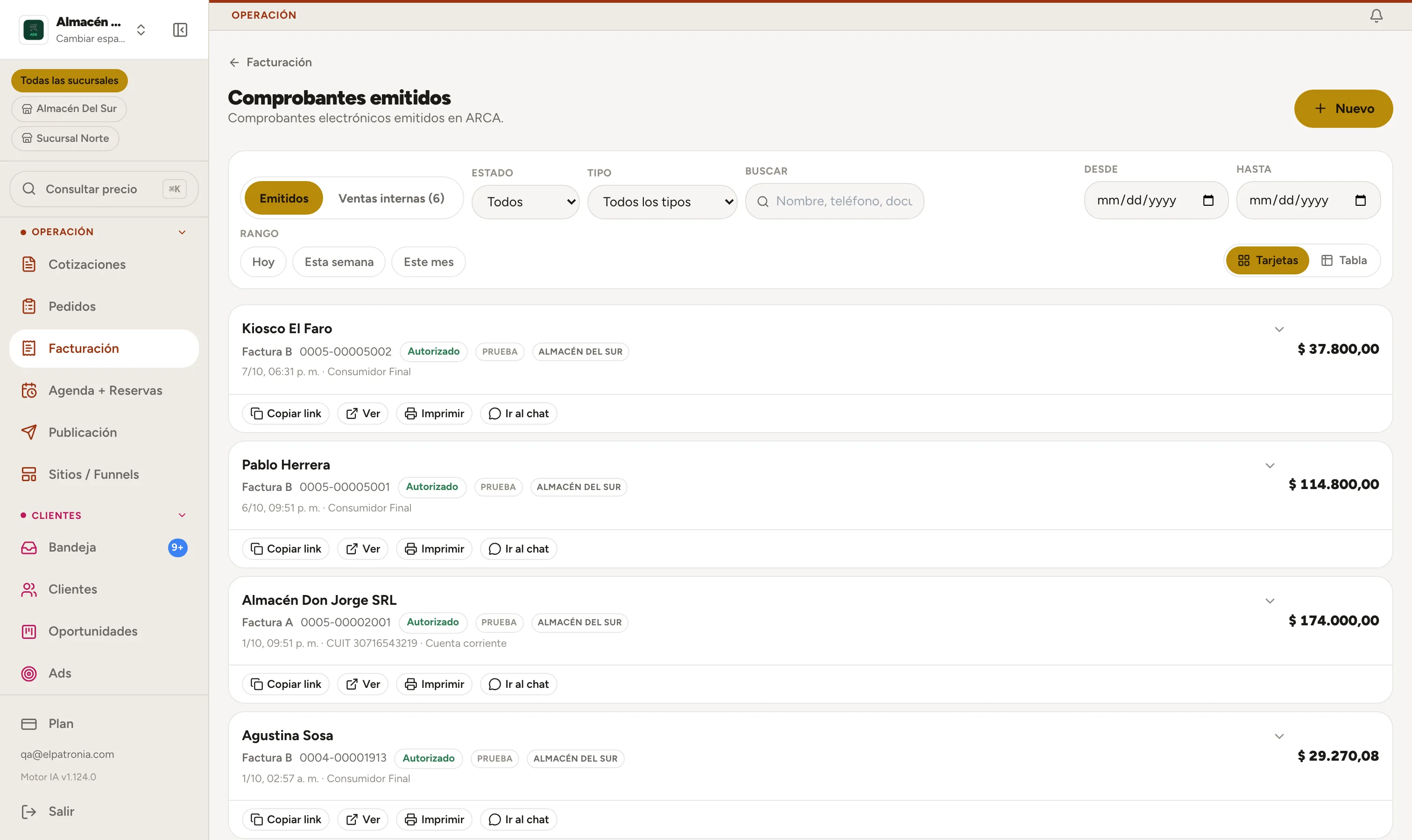Screen dimensions: 1412x840
Task: Go back to Facturación
Action: (x=270, y=62)
